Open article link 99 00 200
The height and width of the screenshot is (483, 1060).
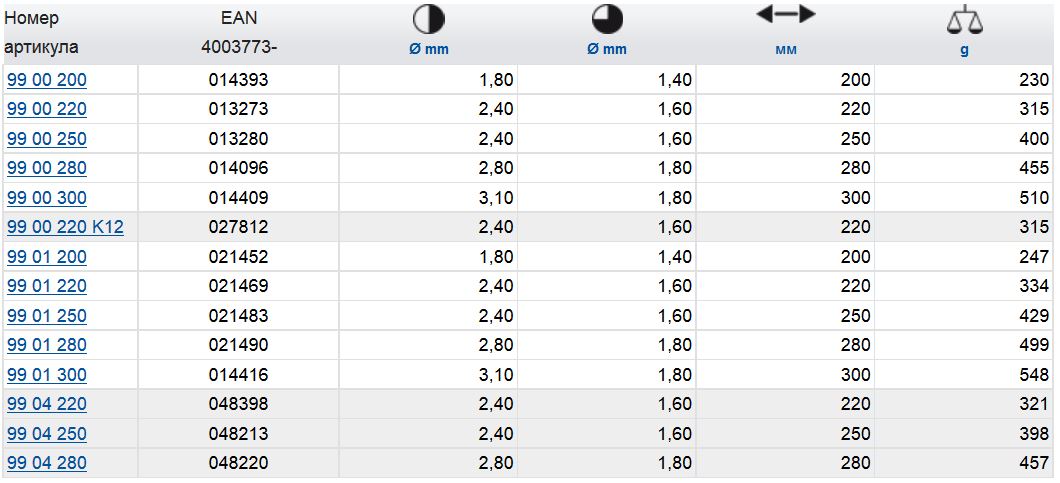[x=47, y=80]
